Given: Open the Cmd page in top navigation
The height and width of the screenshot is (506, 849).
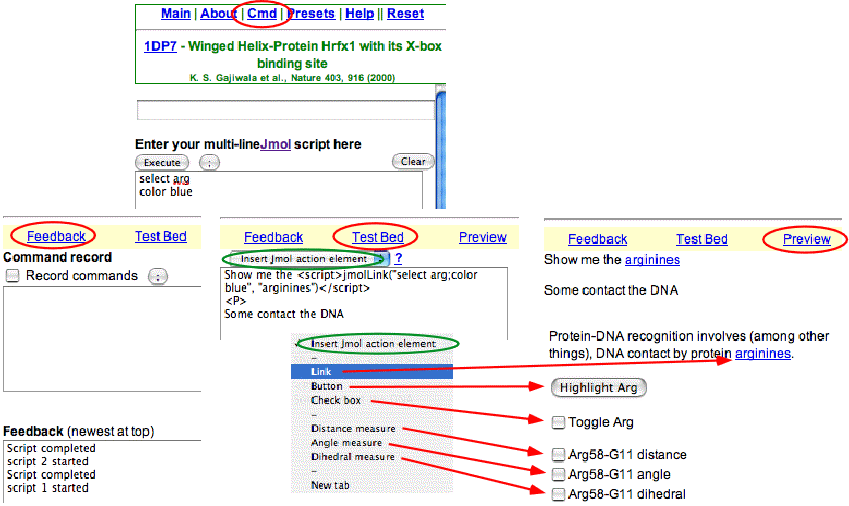Looking at the screenshot, I should pyautogui.click(x=262, y=14).
